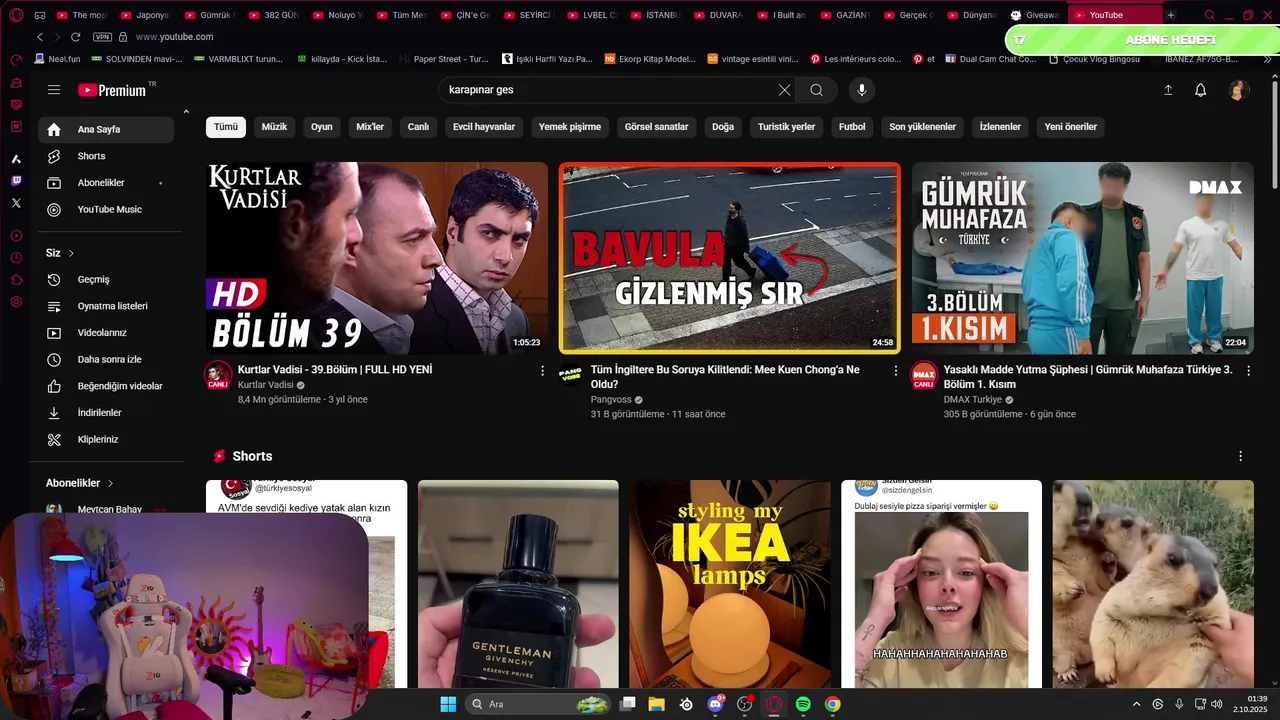Select the Canlı filter chip
The height and width of the screenshot is (720, 1280).
tap(418, 127)
